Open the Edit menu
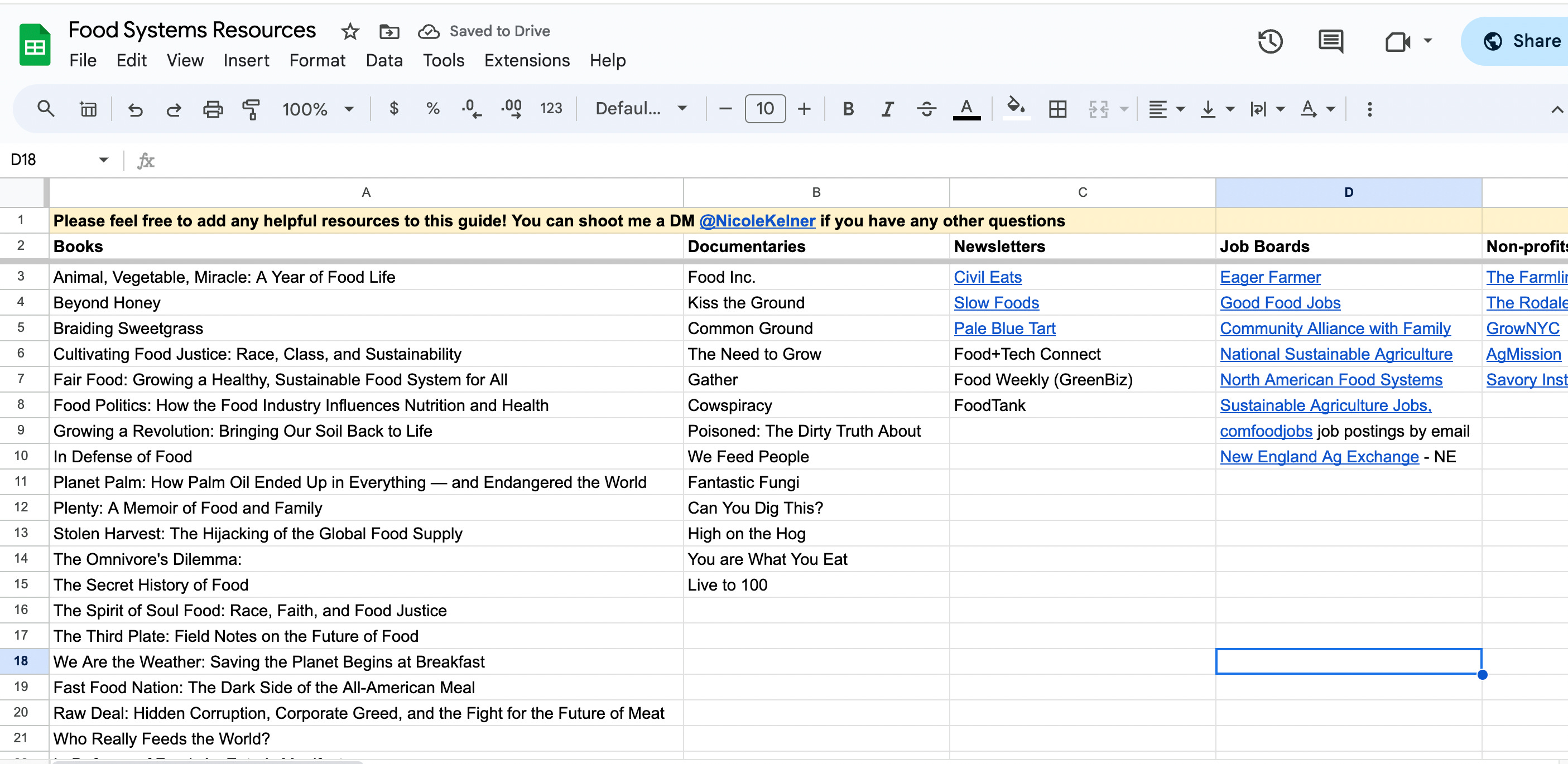1568x764 pixels. [x=132, y=60]
